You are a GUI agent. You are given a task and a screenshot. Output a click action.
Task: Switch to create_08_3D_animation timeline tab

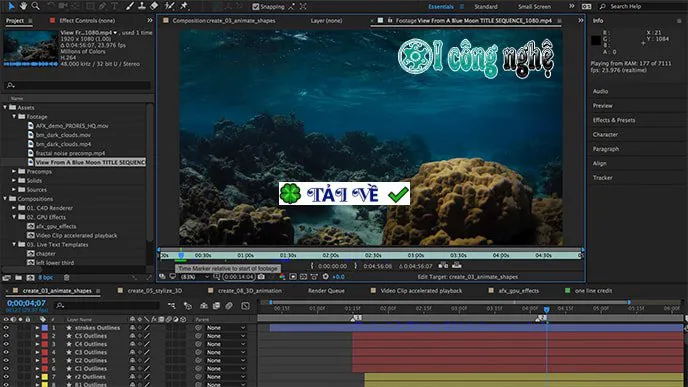tap(251, 290)
